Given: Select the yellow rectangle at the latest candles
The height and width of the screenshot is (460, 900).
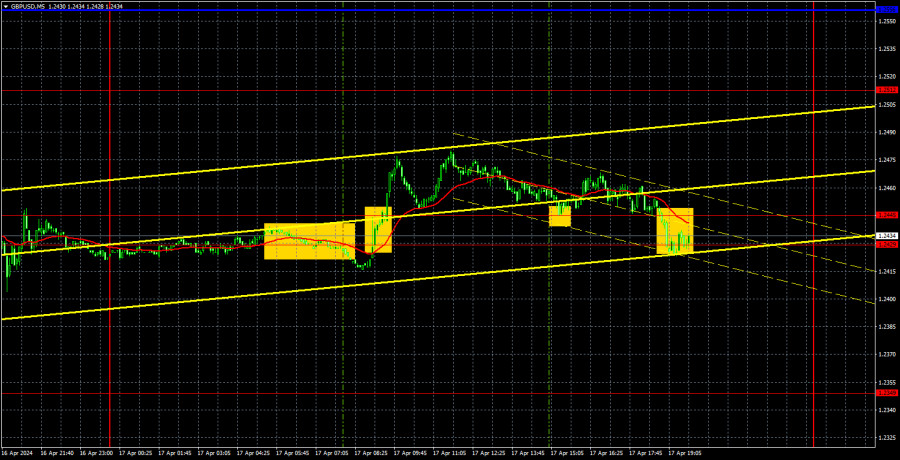Looking at the screenshot, I should coord(675,231).
